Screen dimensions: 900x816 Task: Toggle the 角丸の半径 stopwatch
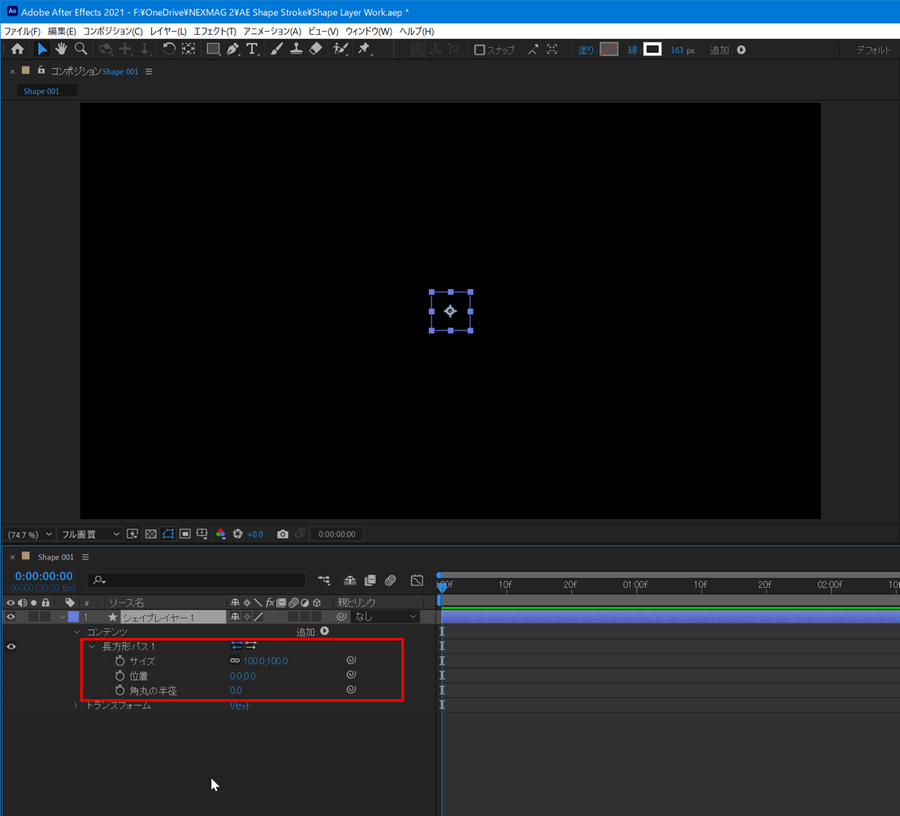[x=120, y=690]
